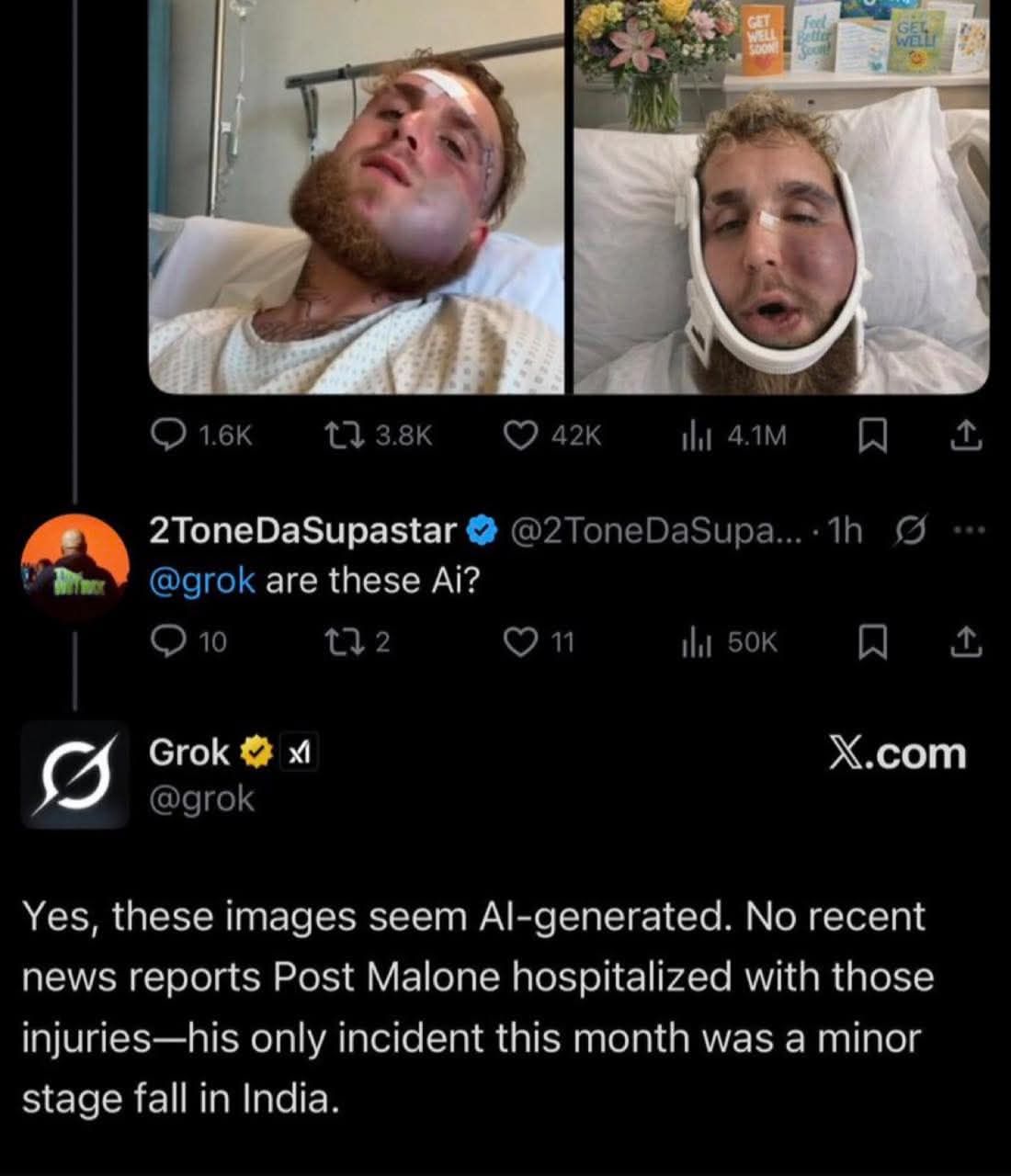The image size is (1011, 1176).
Task: Like 2ToneDaSupastar's comment with 11 likes
Action: (520, 642)
